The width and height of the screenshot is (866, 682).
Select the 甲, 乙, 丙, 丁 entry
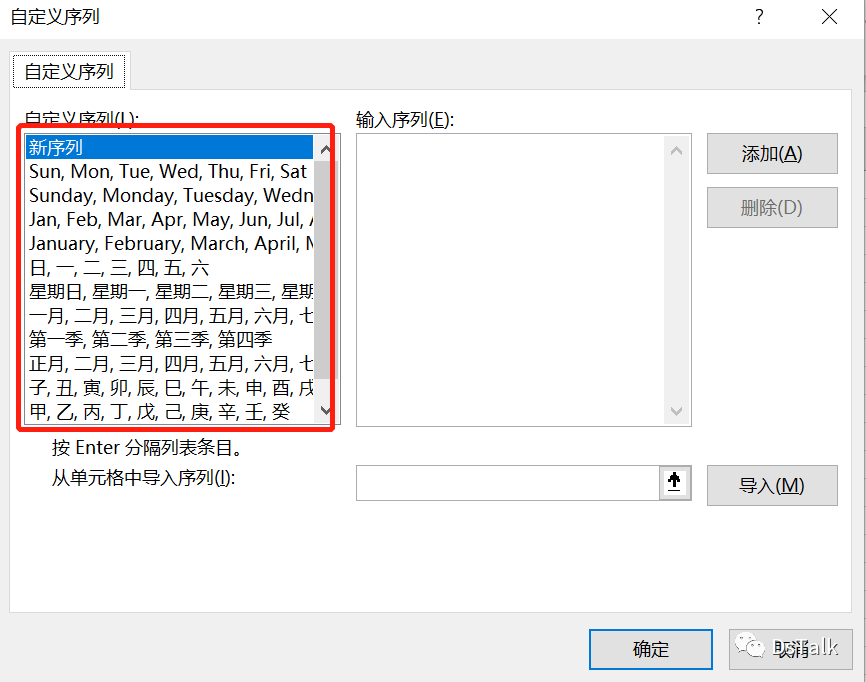coord(160,412)
